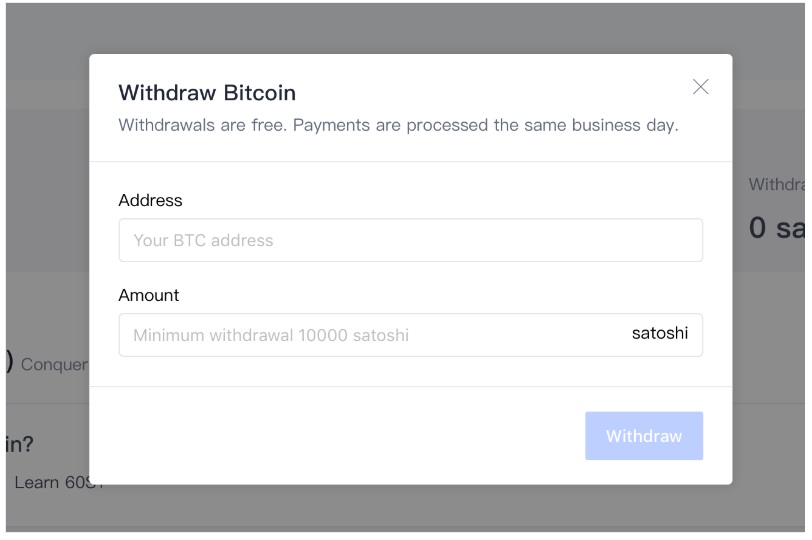The image size is (812, 540).
Task: Click the dimmed backdrop below the dialog
Action: click(400, 510)
